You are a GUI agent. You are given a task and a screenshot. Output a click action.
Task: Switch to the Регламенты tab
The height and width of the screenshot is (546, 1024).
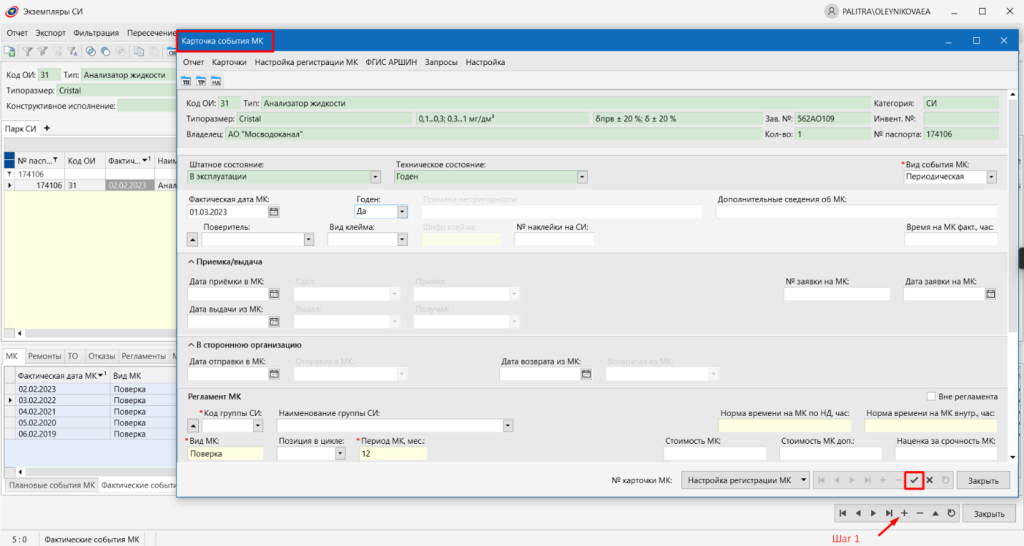pyautogui.click(x=144, y=356)
